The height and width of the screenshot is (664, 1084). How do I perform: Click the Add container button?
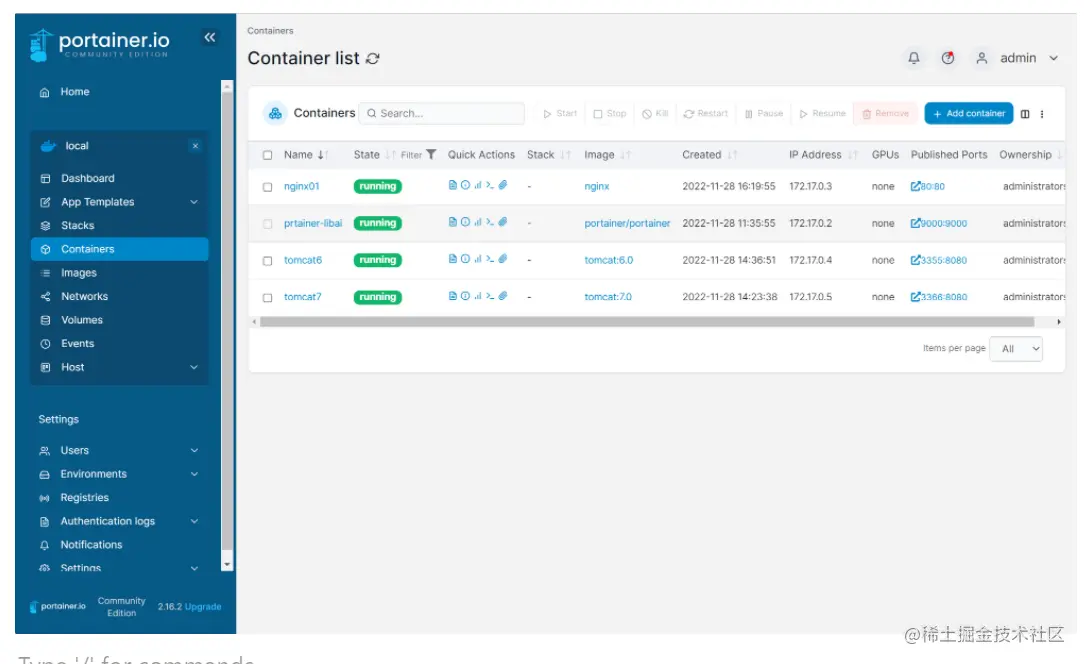(x=969, y=113)
